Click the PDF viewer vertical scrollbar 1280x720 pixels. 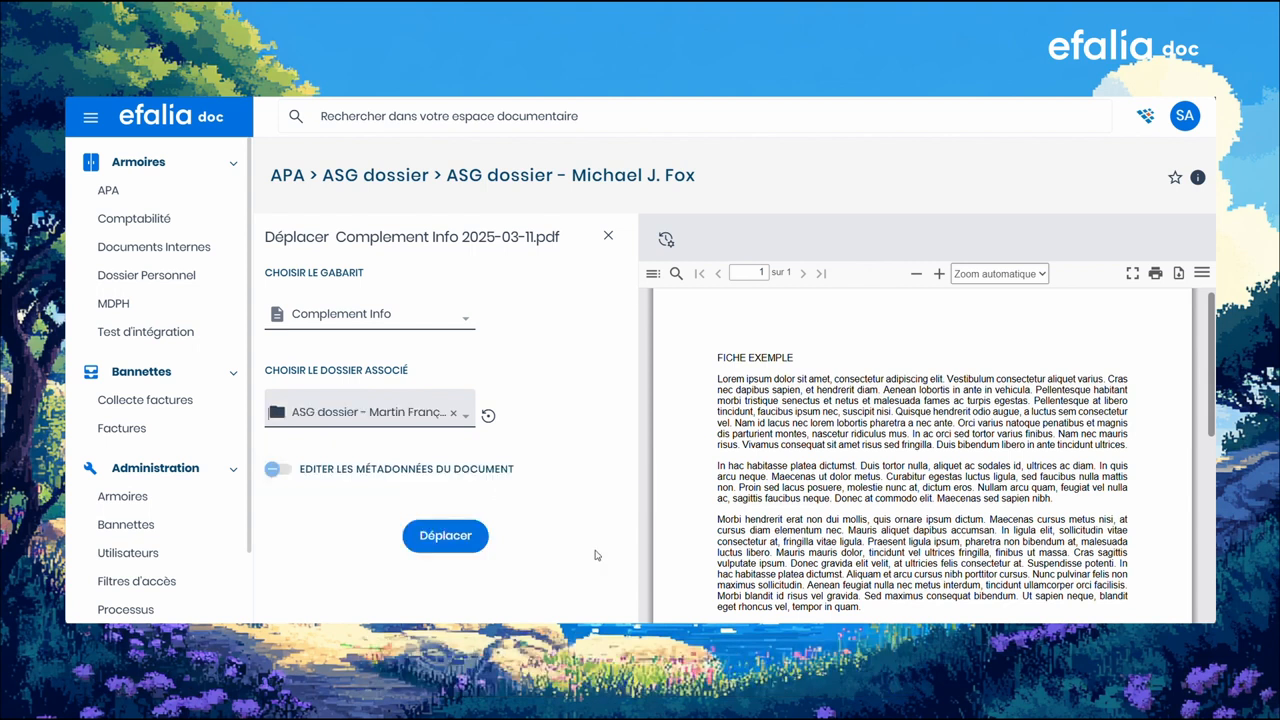pyautogui.click(x=1211, y=364)
